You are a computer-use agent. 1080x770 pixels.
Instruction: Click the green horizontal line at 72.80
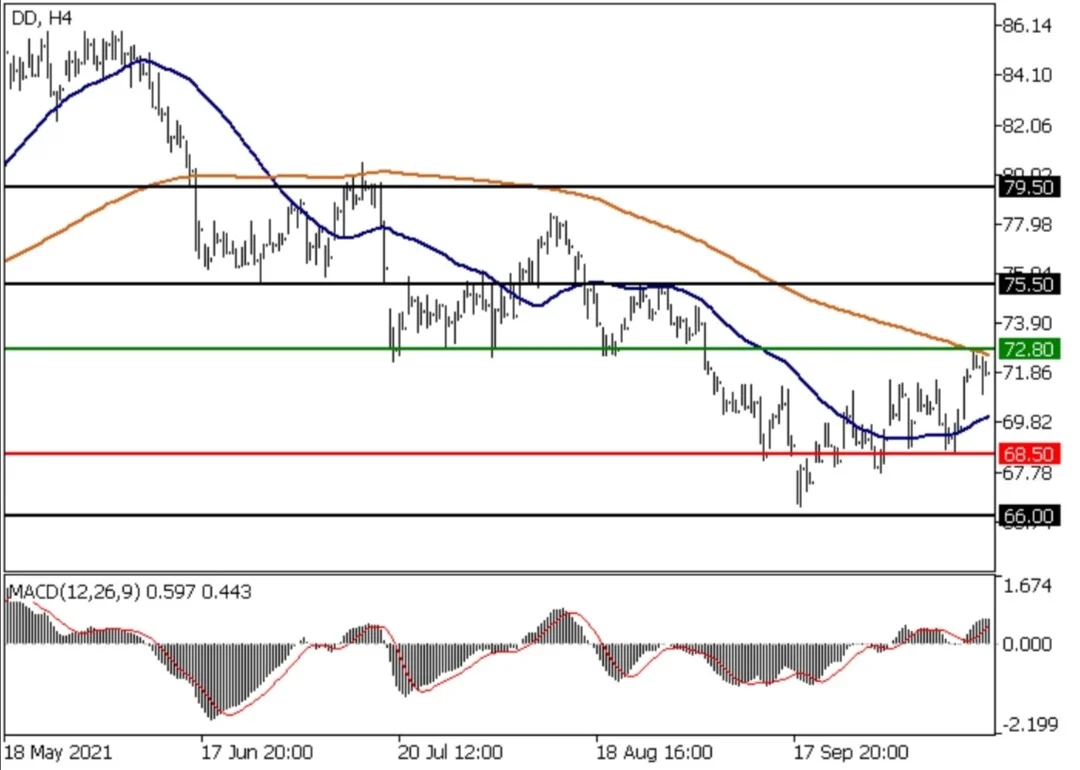500,348
